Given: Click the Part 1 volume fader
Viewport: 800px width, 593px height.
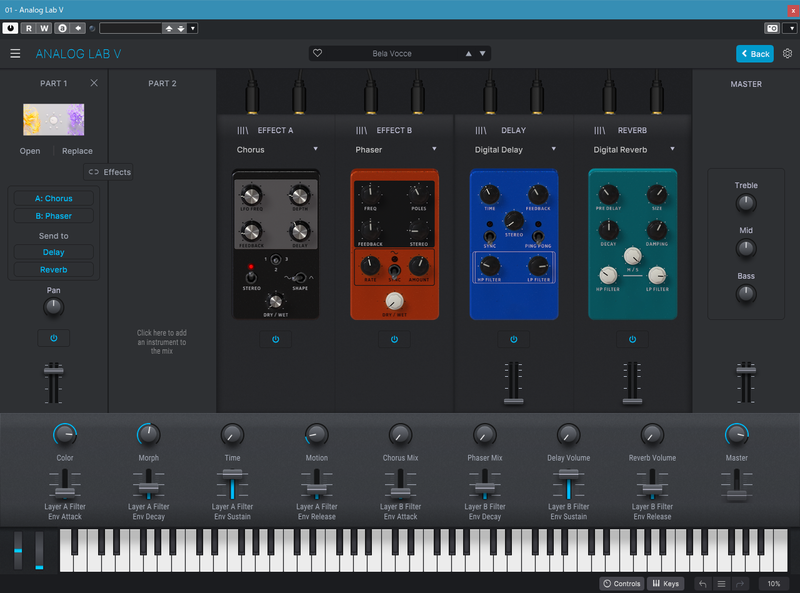Looking at the screenshot, I should (54, 371).
